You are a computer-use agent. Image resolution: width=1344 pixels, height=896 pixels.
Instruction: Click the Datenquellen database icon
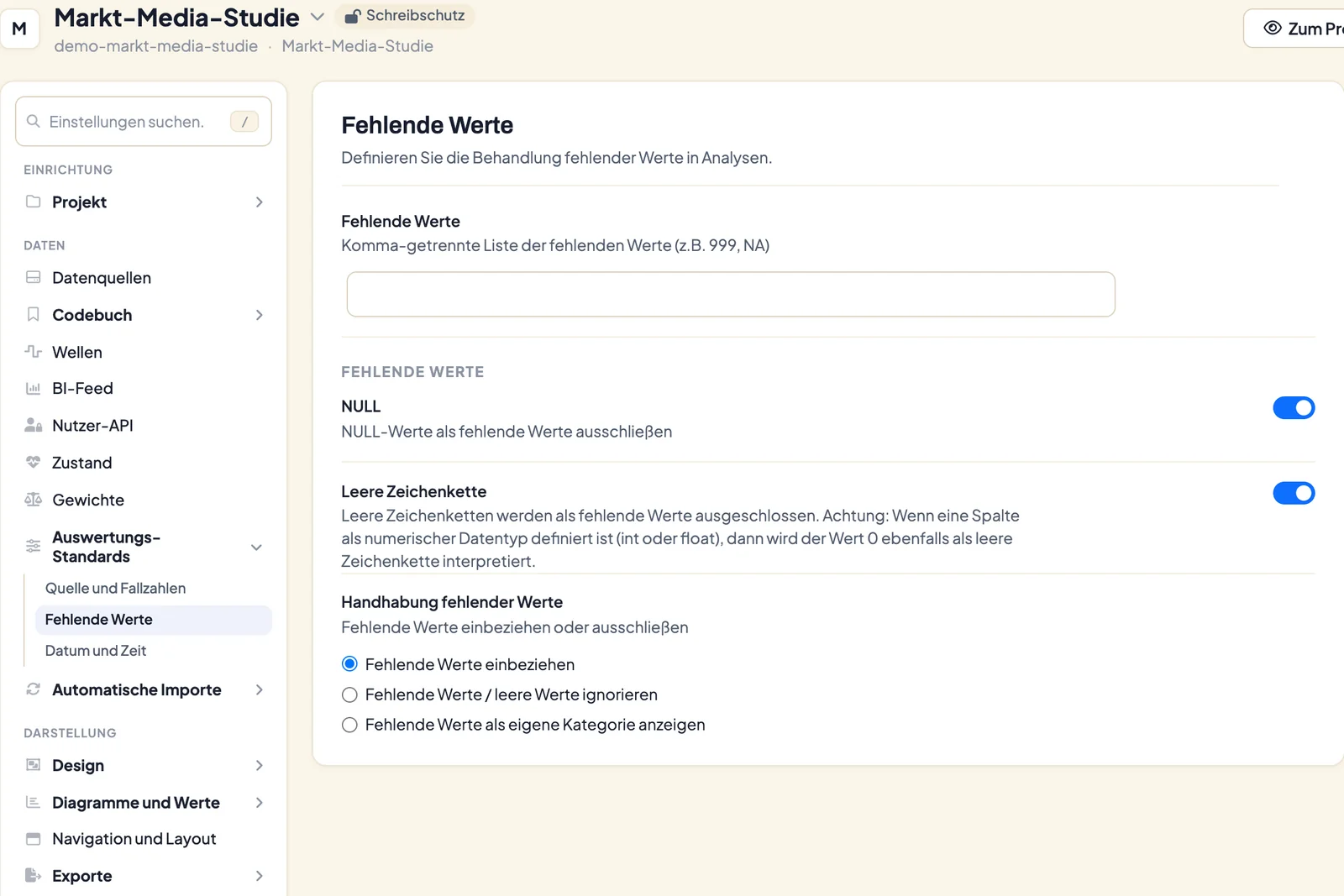click(34, 277)
